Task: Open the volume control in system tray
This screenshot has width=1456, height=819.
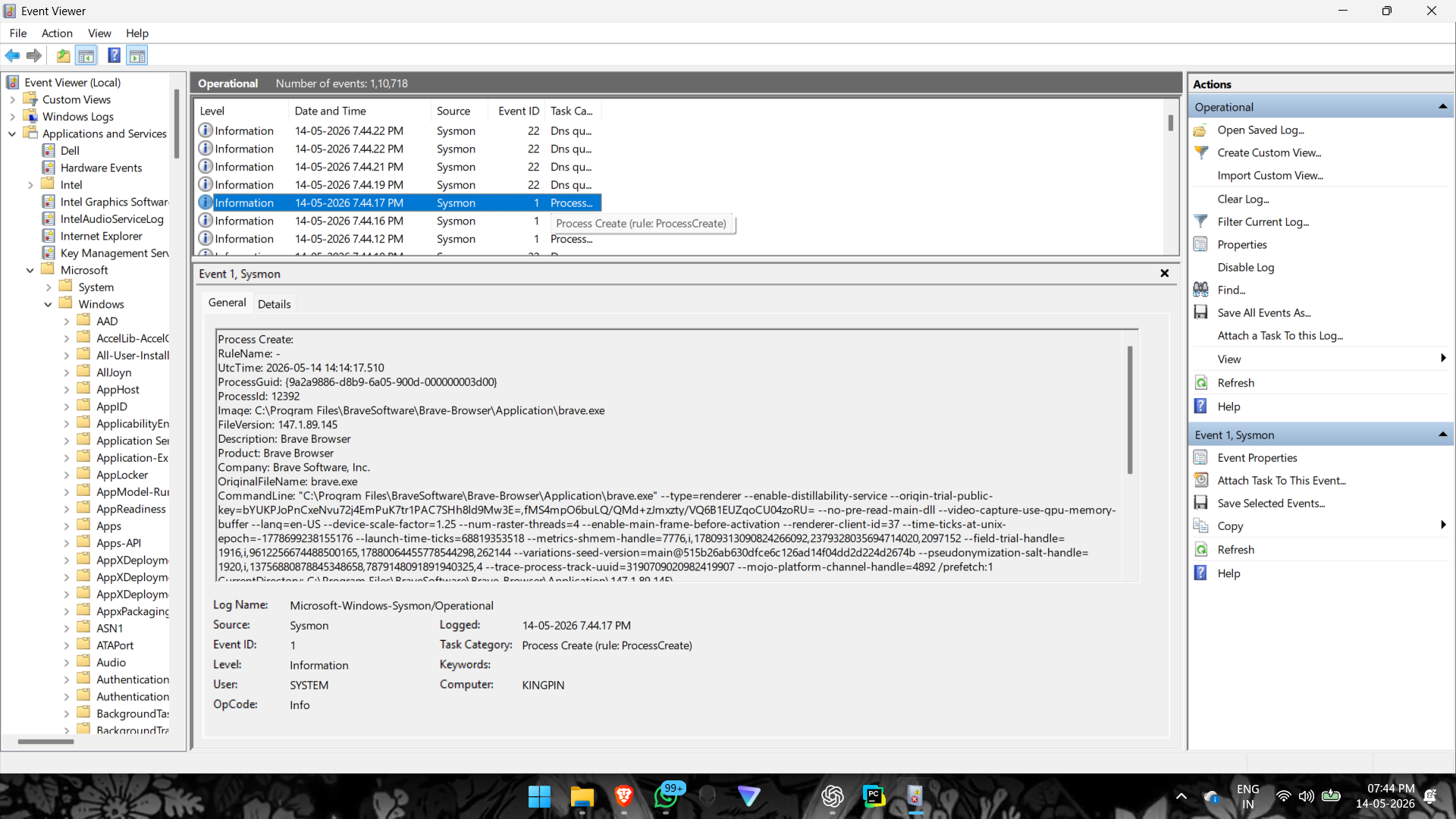Action: coord(1306,796)
